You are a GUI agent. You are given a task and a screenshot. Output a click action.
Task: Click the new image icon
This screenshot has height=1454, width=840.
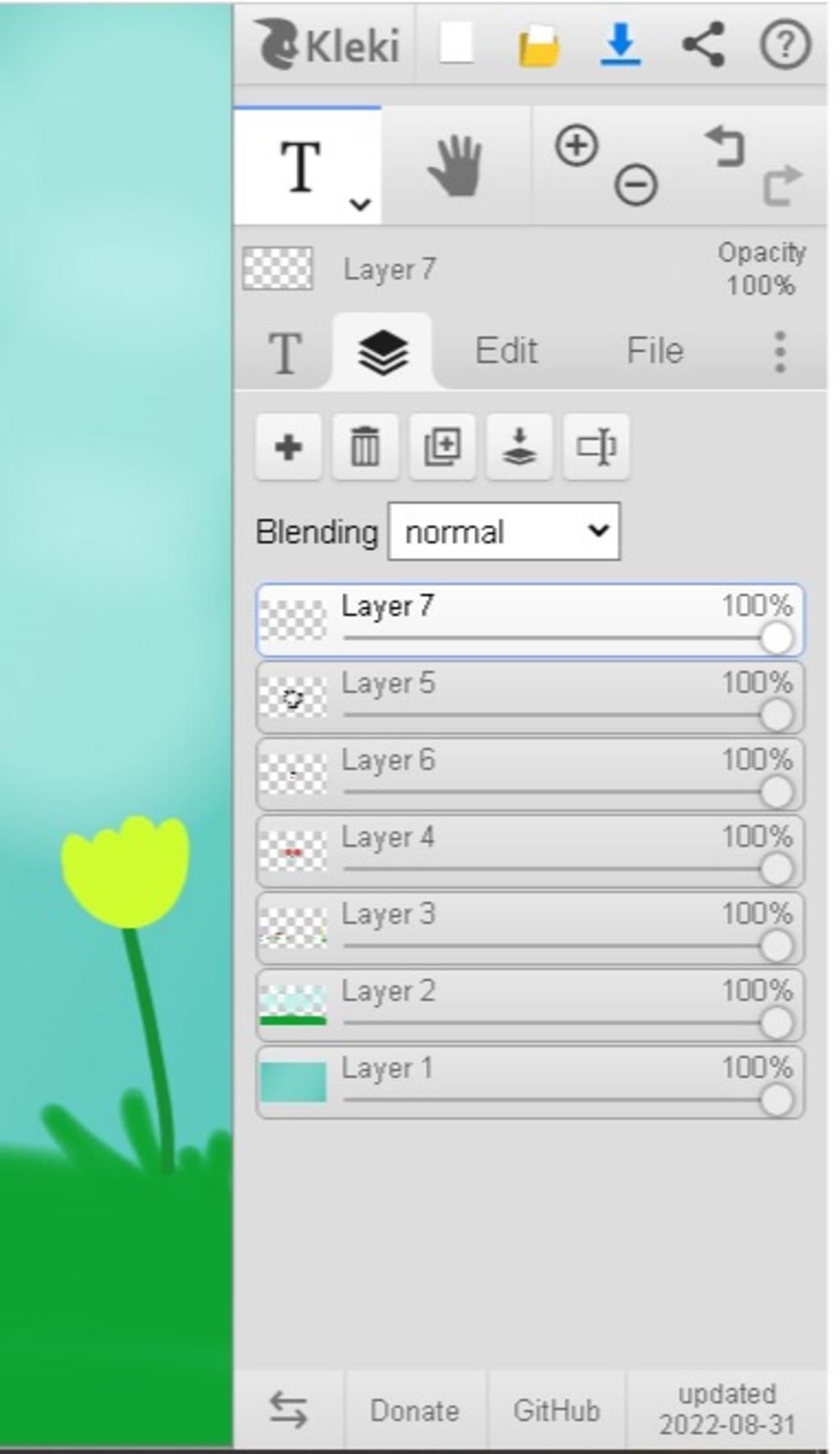pos(457,43)
